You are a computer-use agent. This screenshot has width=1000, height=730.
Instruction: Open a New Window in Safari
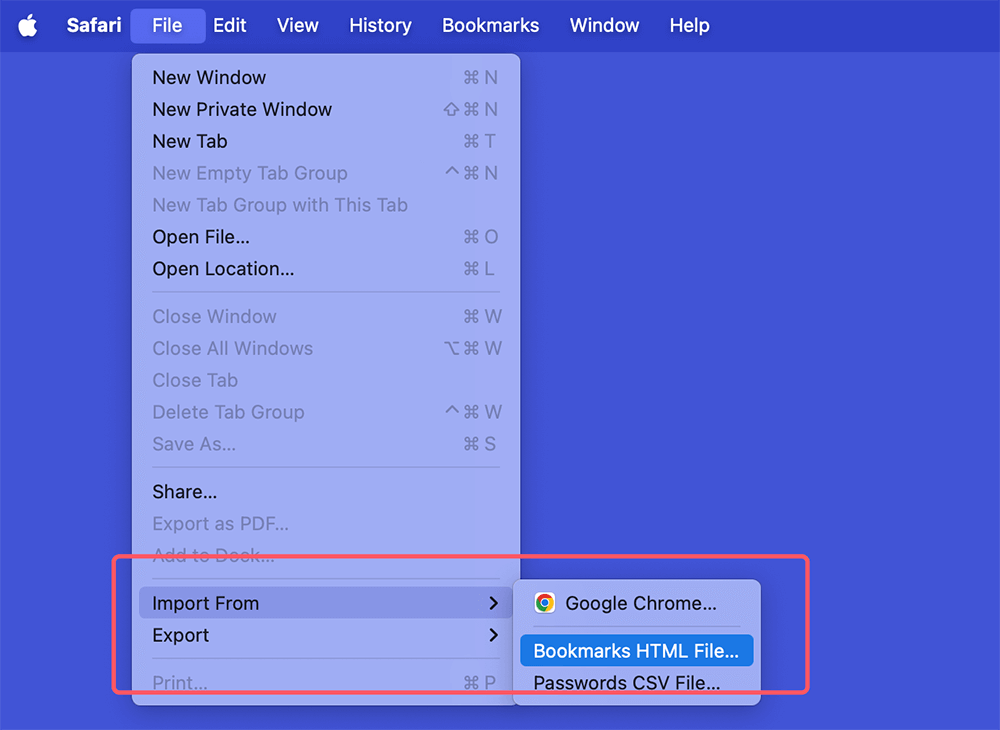click(x=208, y=77)
